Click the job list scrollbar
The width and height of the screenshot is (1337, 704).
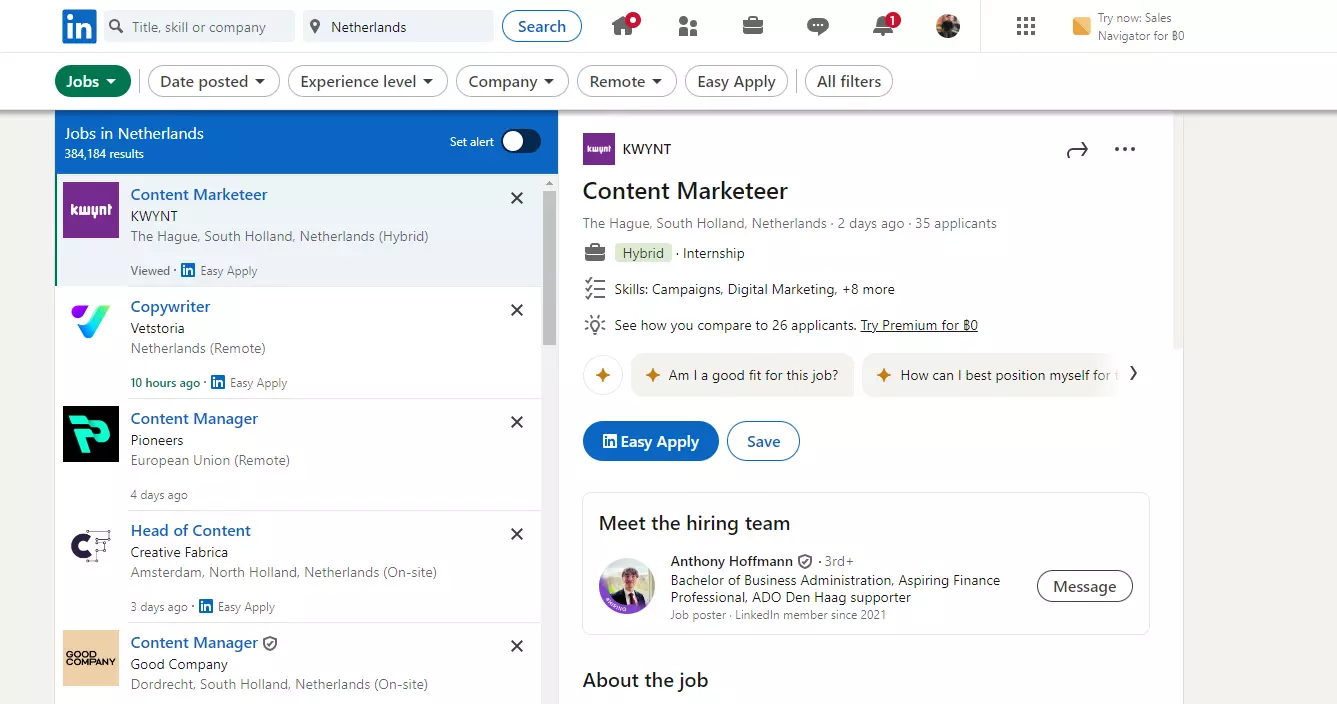pyautogui.click(x=549, y=267)
